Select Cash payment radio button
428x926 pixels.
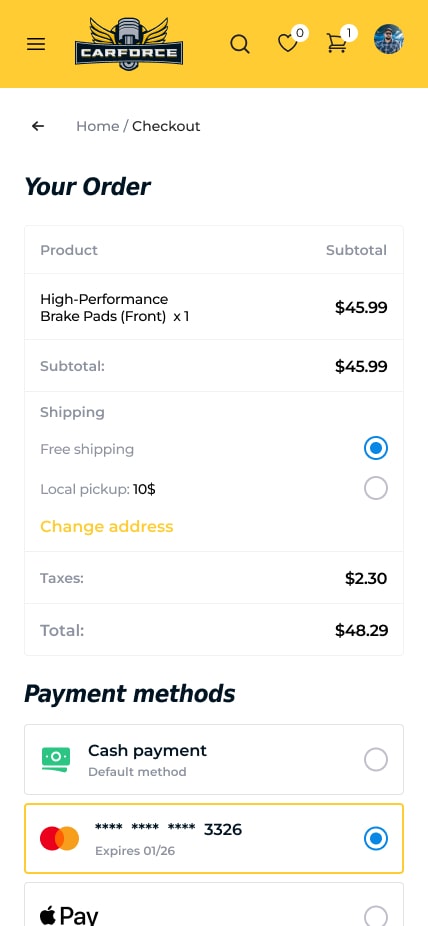click(376, 759)
